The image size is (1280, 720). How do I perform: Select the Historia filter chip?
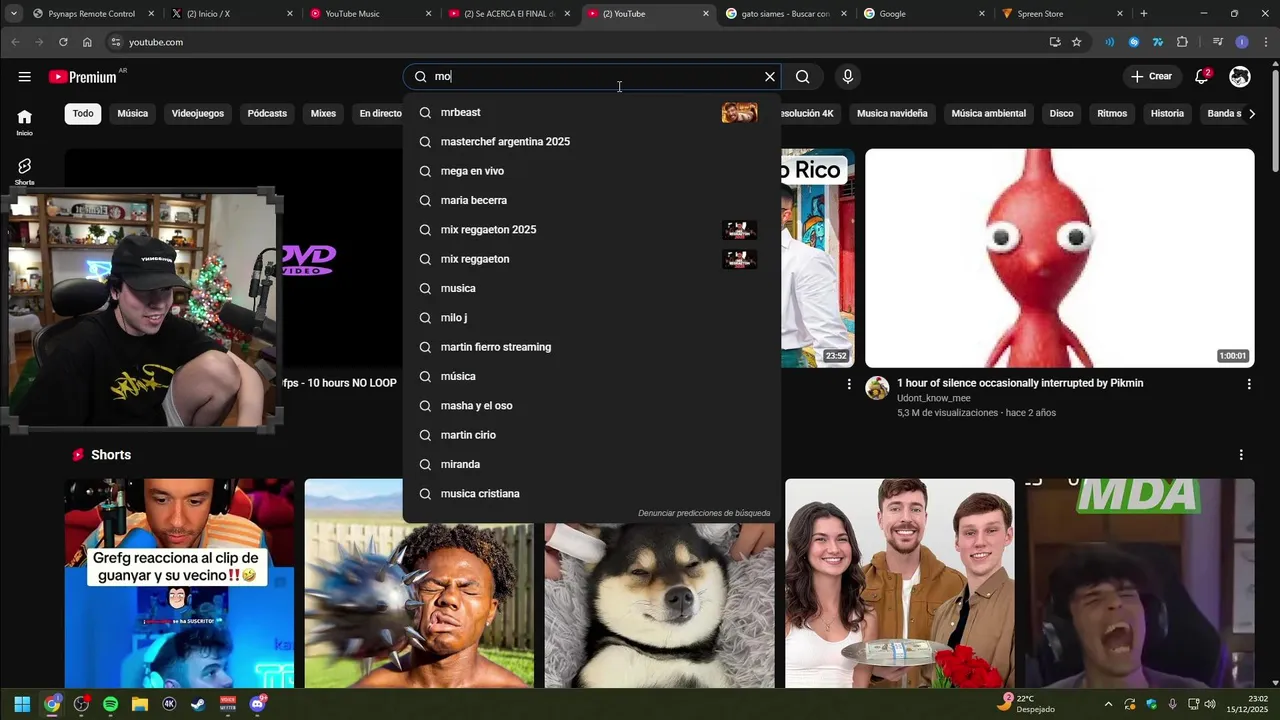tap(1167, 113)
